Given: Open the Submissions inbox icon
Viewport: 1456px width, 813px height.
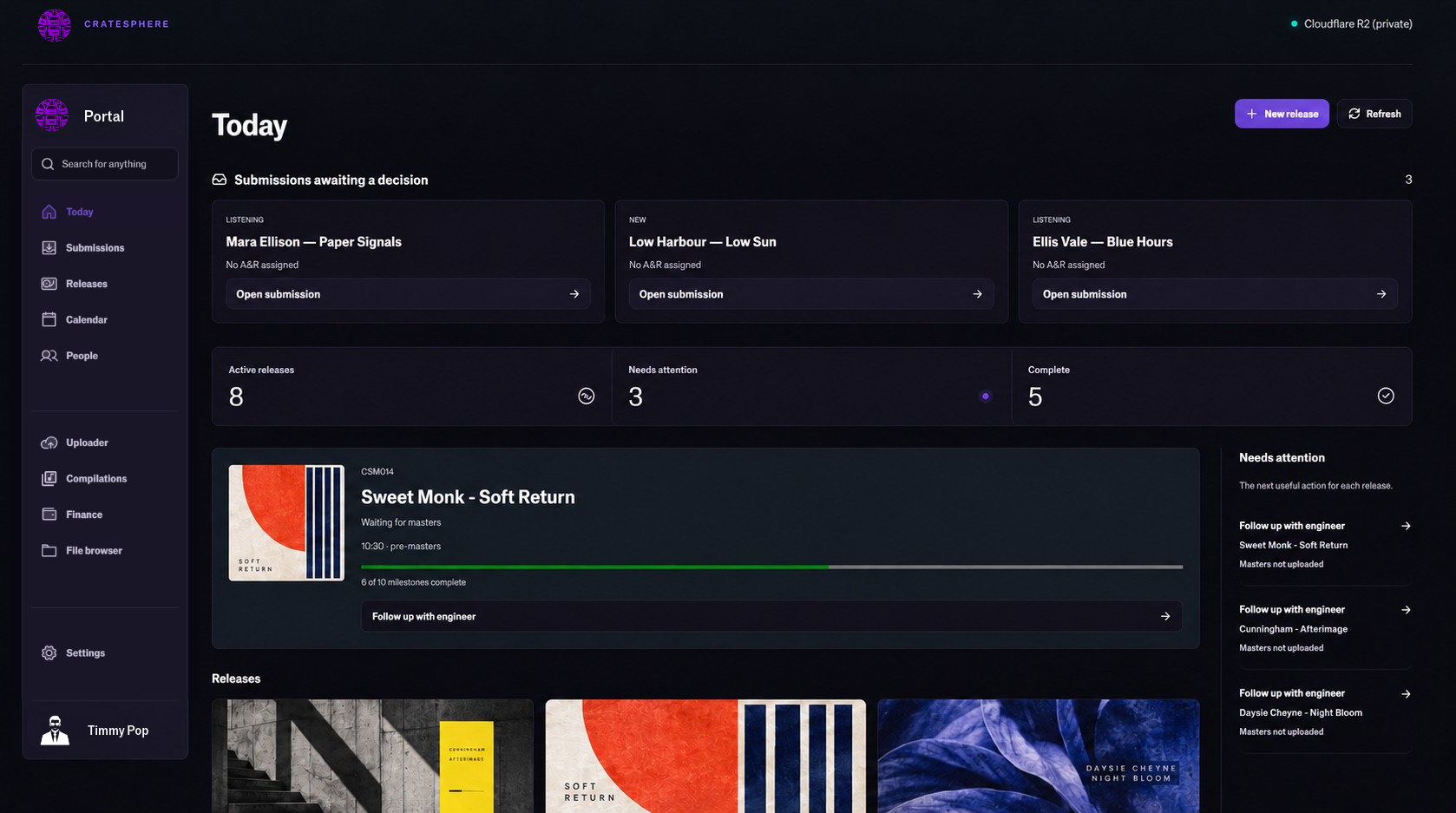Looking at the screenshot, I should pyautogui.click(x=49, y=248).
